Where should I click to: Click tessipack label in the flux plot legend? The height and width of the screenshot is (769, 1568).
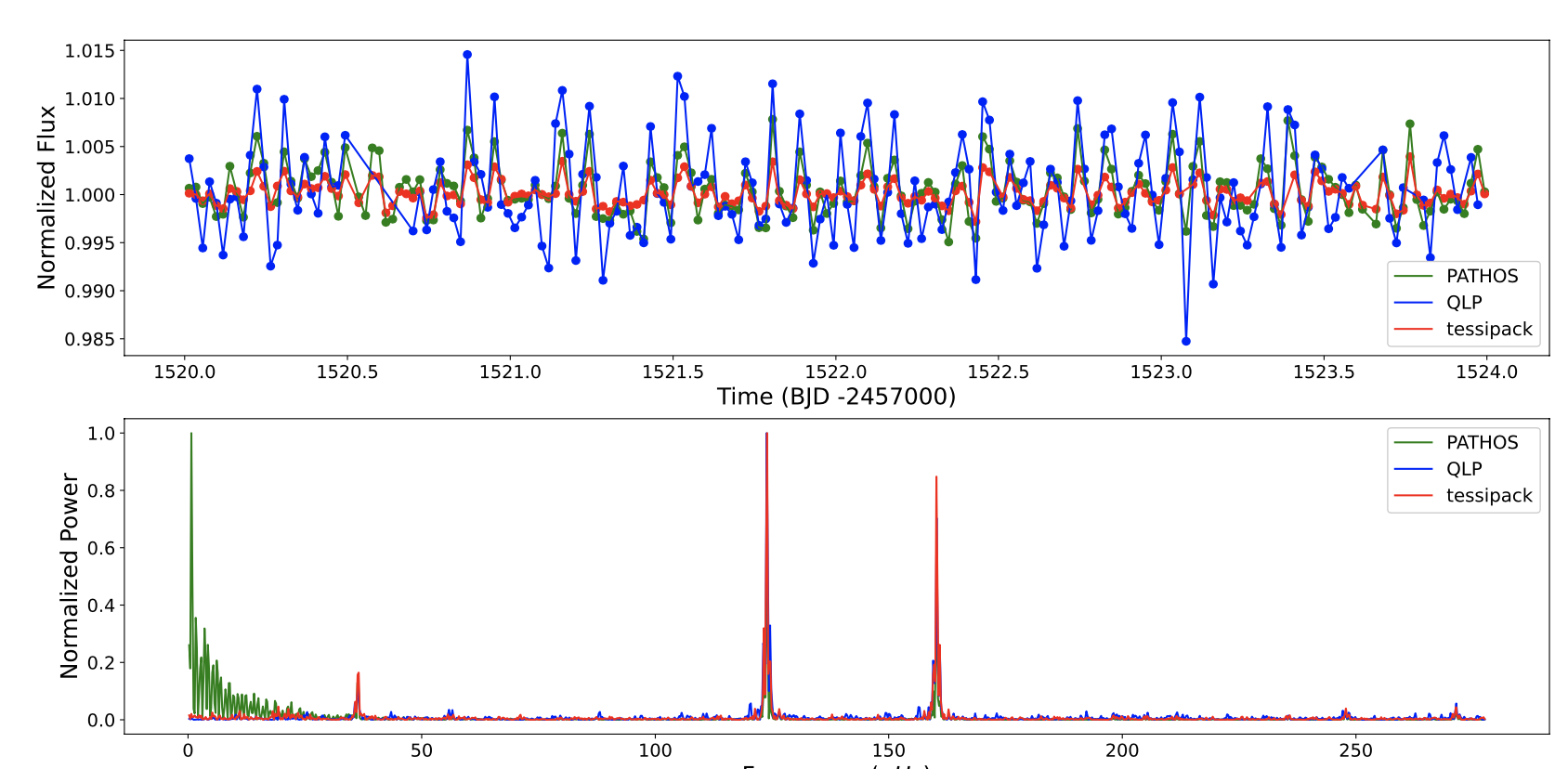coord(1489,329)
